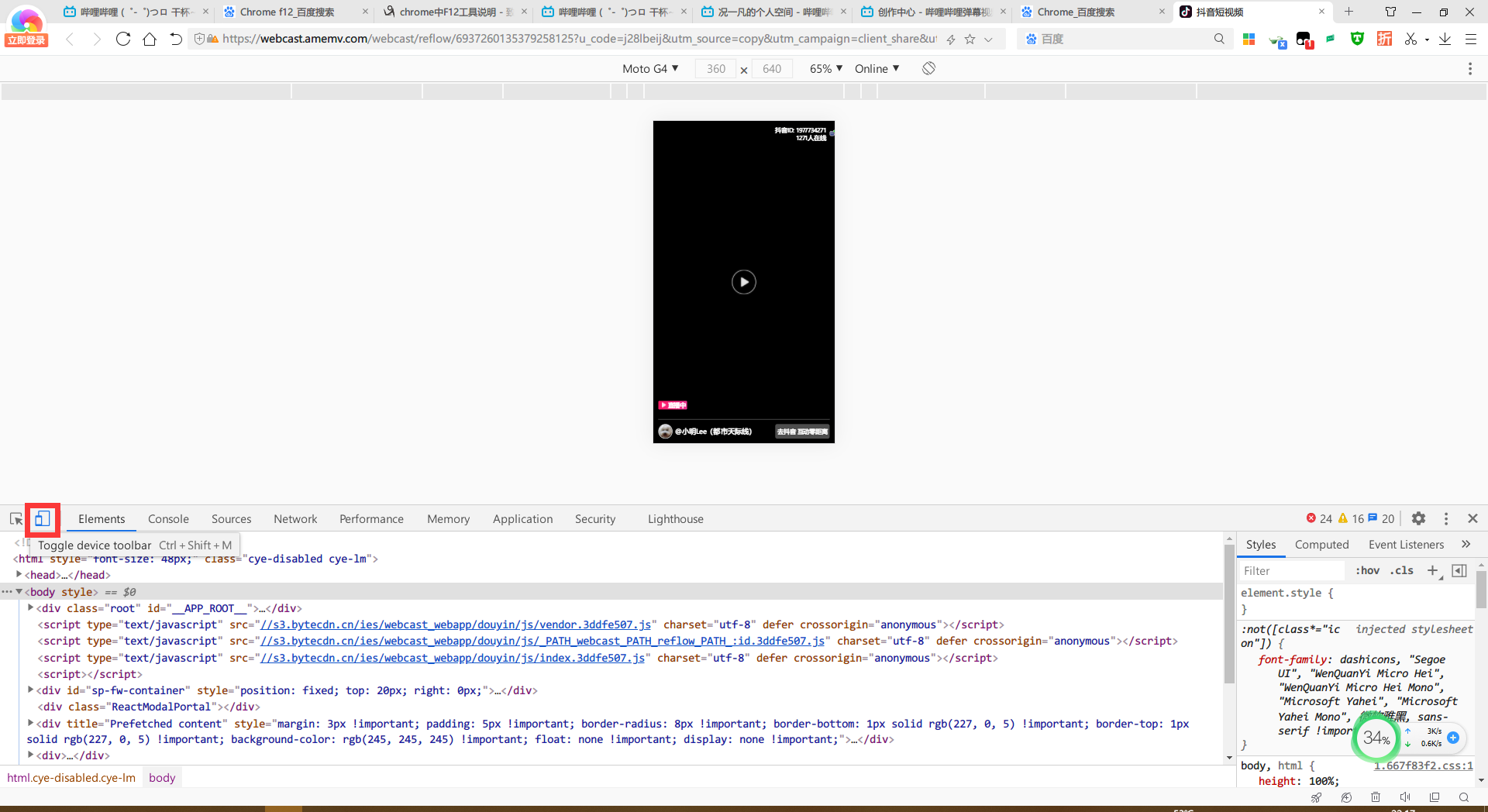1488x812 pixels.
Task: Click the Styles filter input field
Action: click(x=1290, y=571)
